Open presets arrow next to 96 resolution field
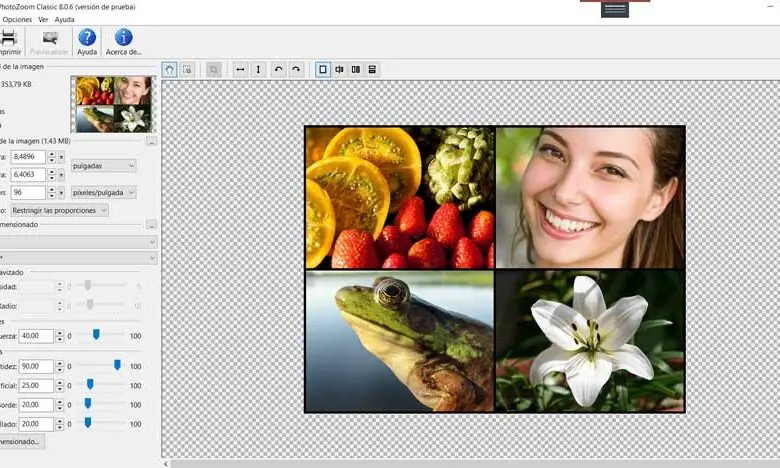 62,192
